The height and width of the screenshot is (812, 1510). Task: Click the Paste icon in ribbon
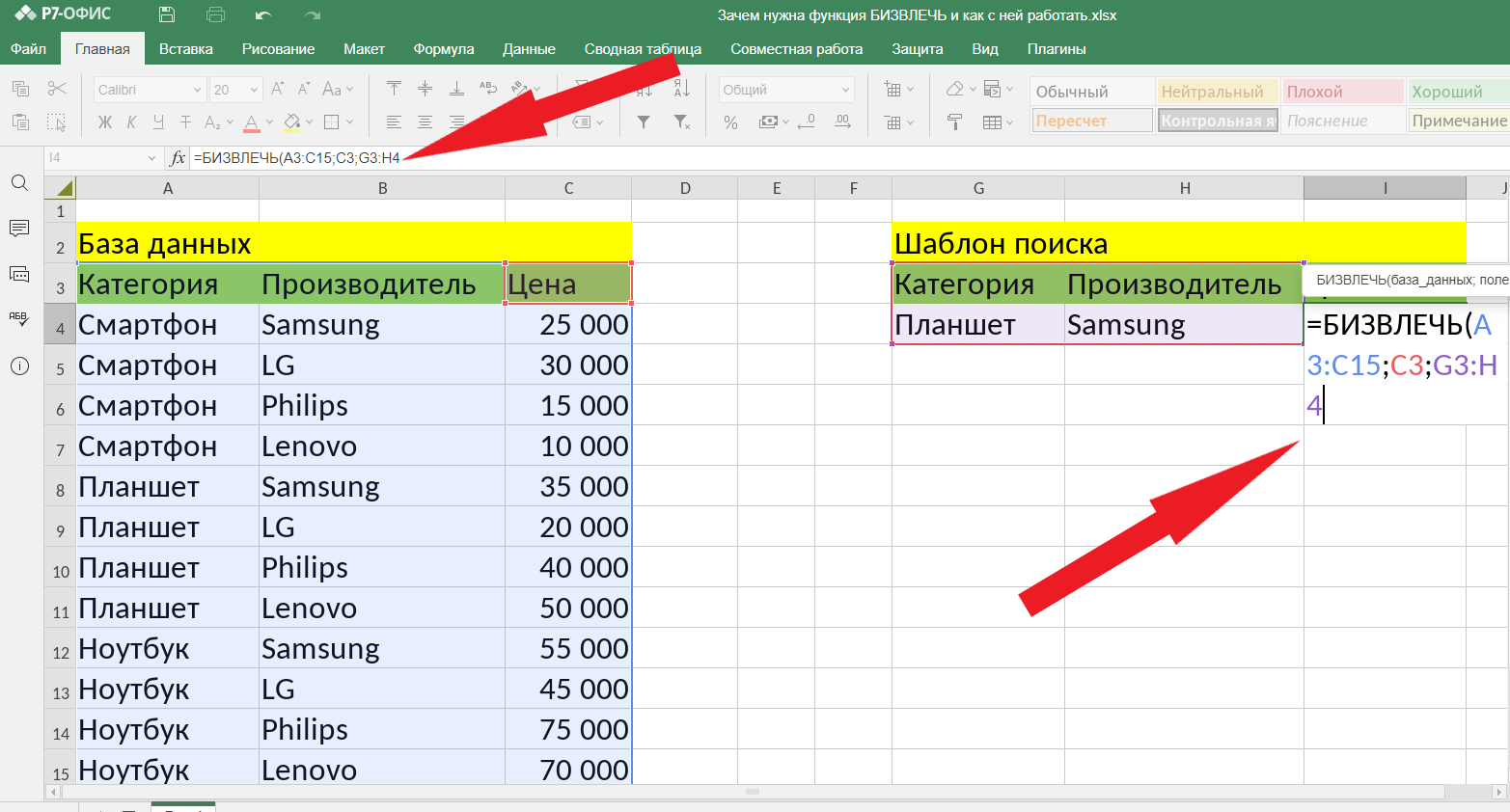pos(20,122)
